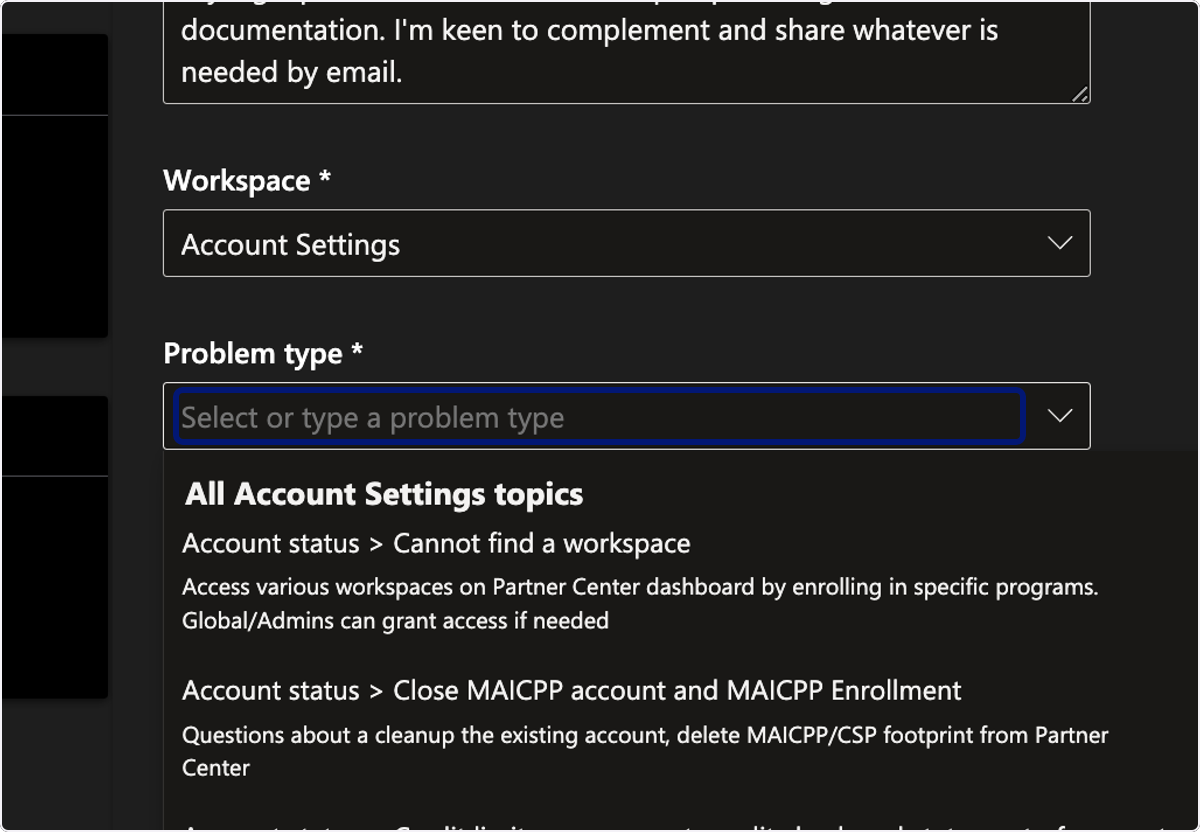Image resolution: width=1200 pixels, height=832 pixels.
Task: Choose Account status > Cannot find a workspace
Action: coord(436,544)
